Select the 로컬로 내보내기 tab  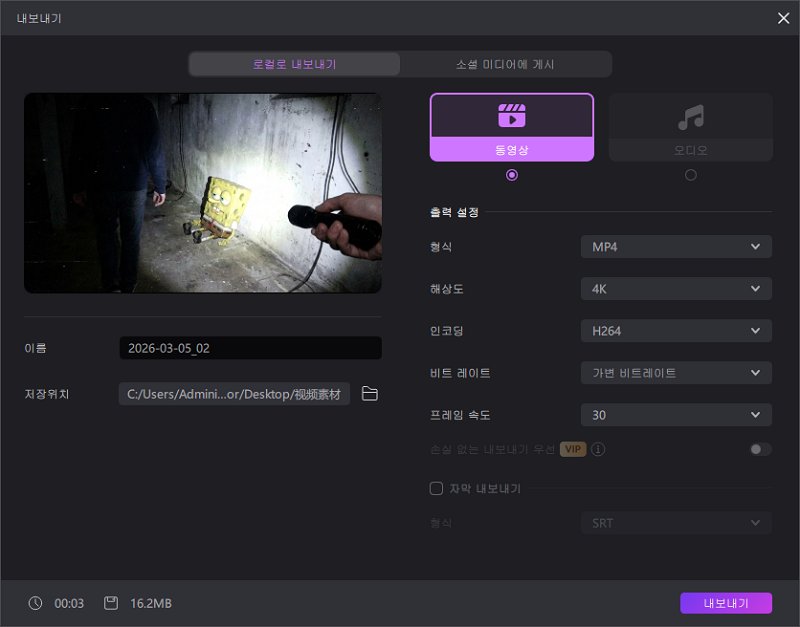coord(294,63)
